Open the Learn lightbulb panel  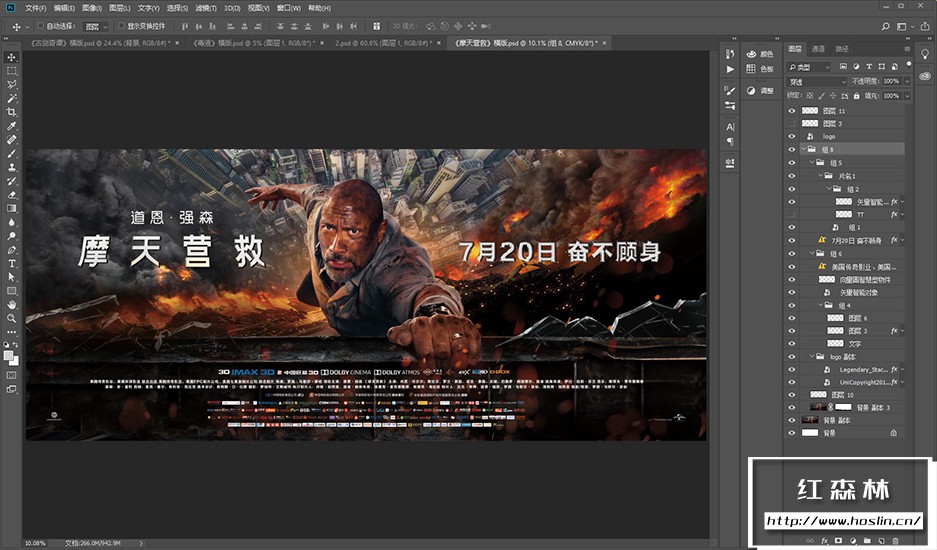pyautogui.click(x=925, y=54)
